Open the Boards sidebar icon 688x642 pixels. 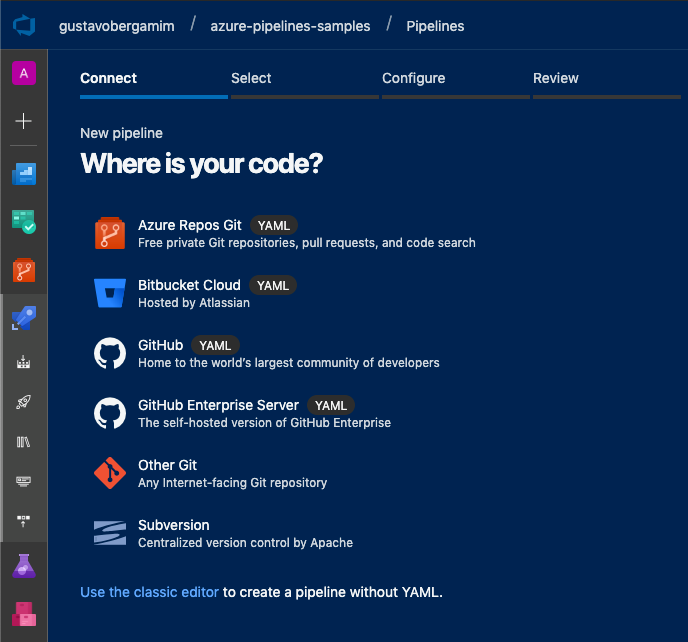click(x=24, y=222)
